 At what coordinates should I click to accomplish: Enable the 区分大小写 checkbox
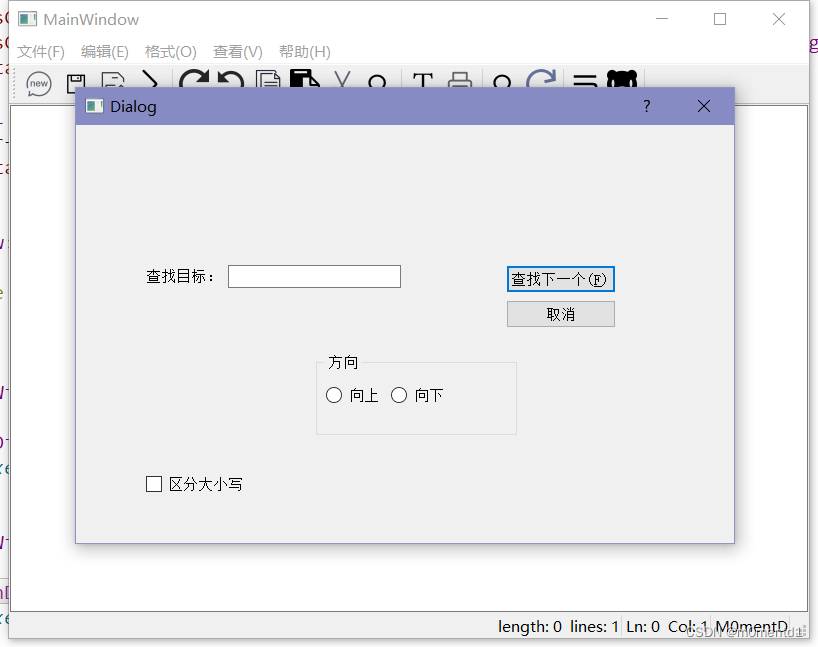click(x=154, y=484)
